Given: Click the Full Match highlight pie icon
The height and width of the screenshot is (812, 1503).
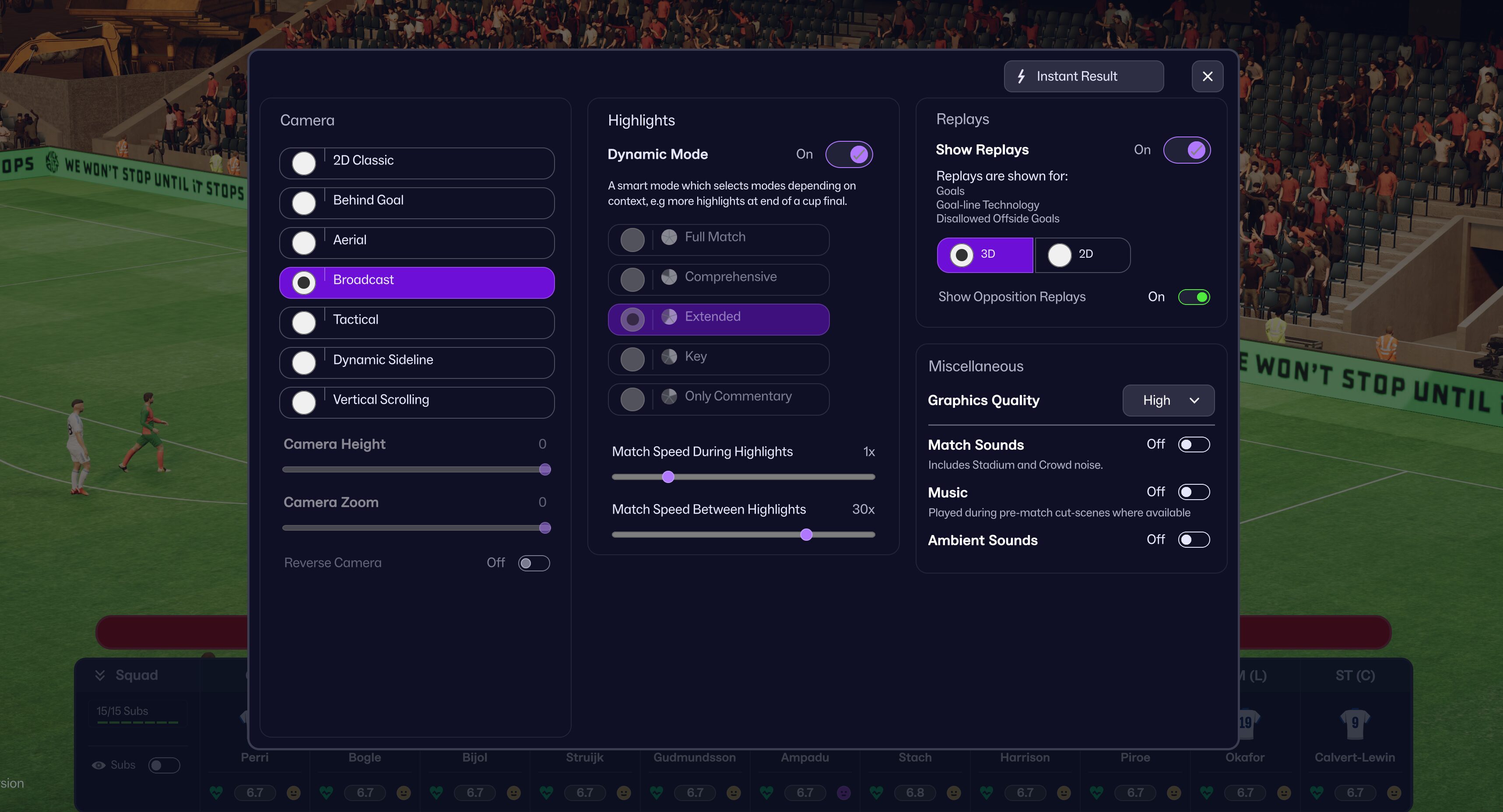Looking at the screenshot, I should coord(669,237).
